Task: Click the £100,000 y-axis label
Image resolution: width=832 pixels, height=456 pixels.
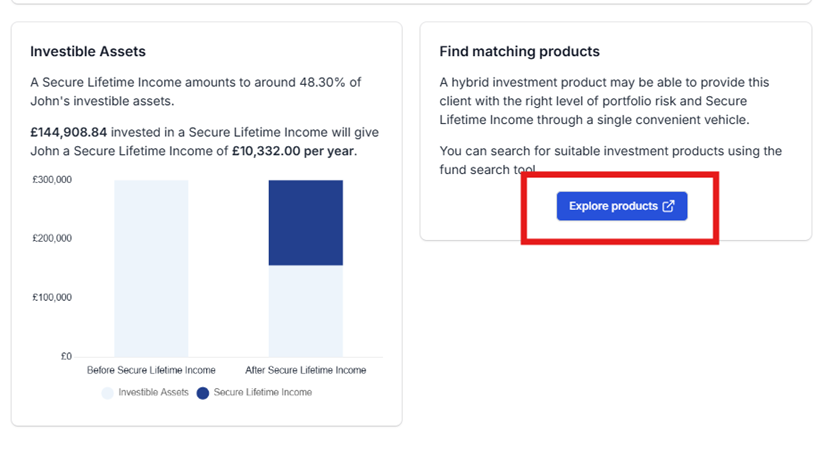Action: tap(52, 297)
